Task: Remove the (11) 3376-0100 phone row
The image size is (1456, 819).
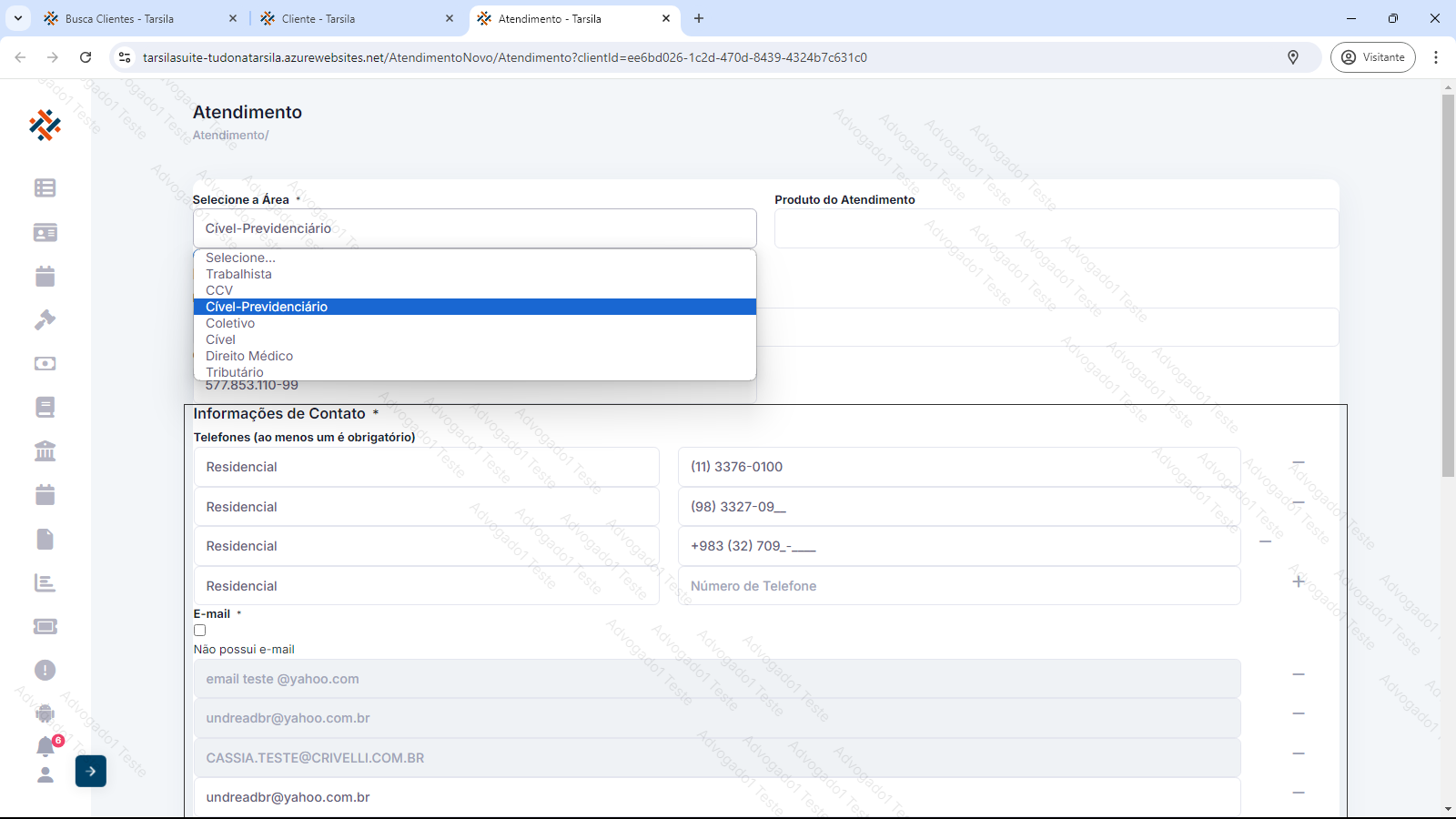Action: 1299,463
